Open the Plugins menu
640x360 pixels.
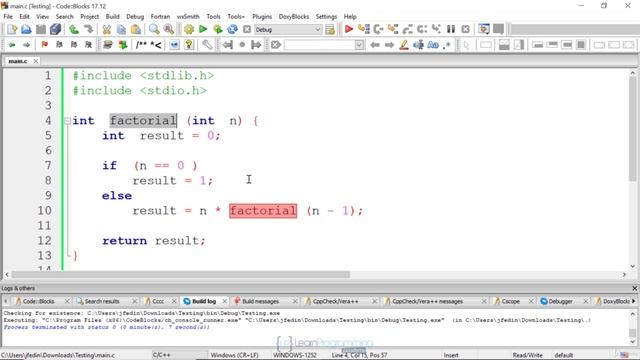tap(262, 17)
